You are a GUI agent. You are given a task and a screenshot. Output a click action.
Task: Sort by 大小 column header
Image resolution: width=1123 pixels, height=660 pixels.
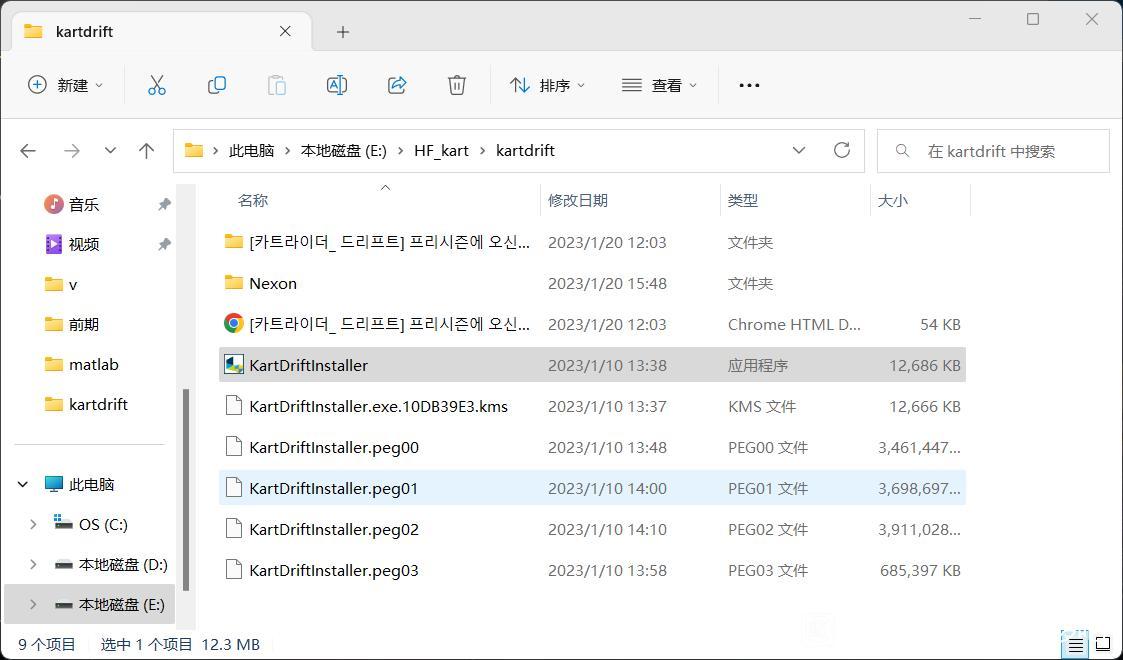click(893, 200)
